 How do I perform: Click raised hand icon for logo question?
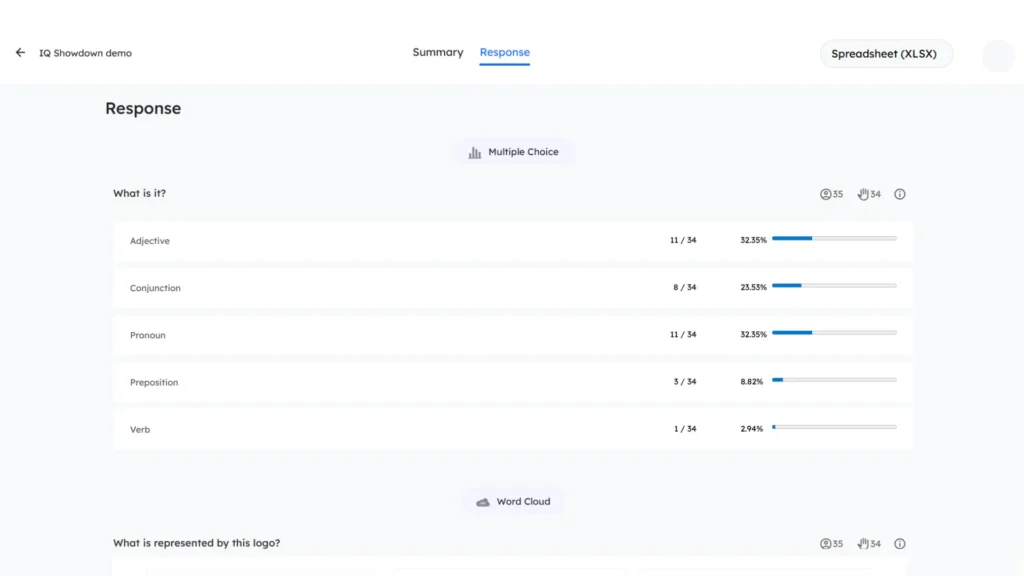(x=863, y=544)
